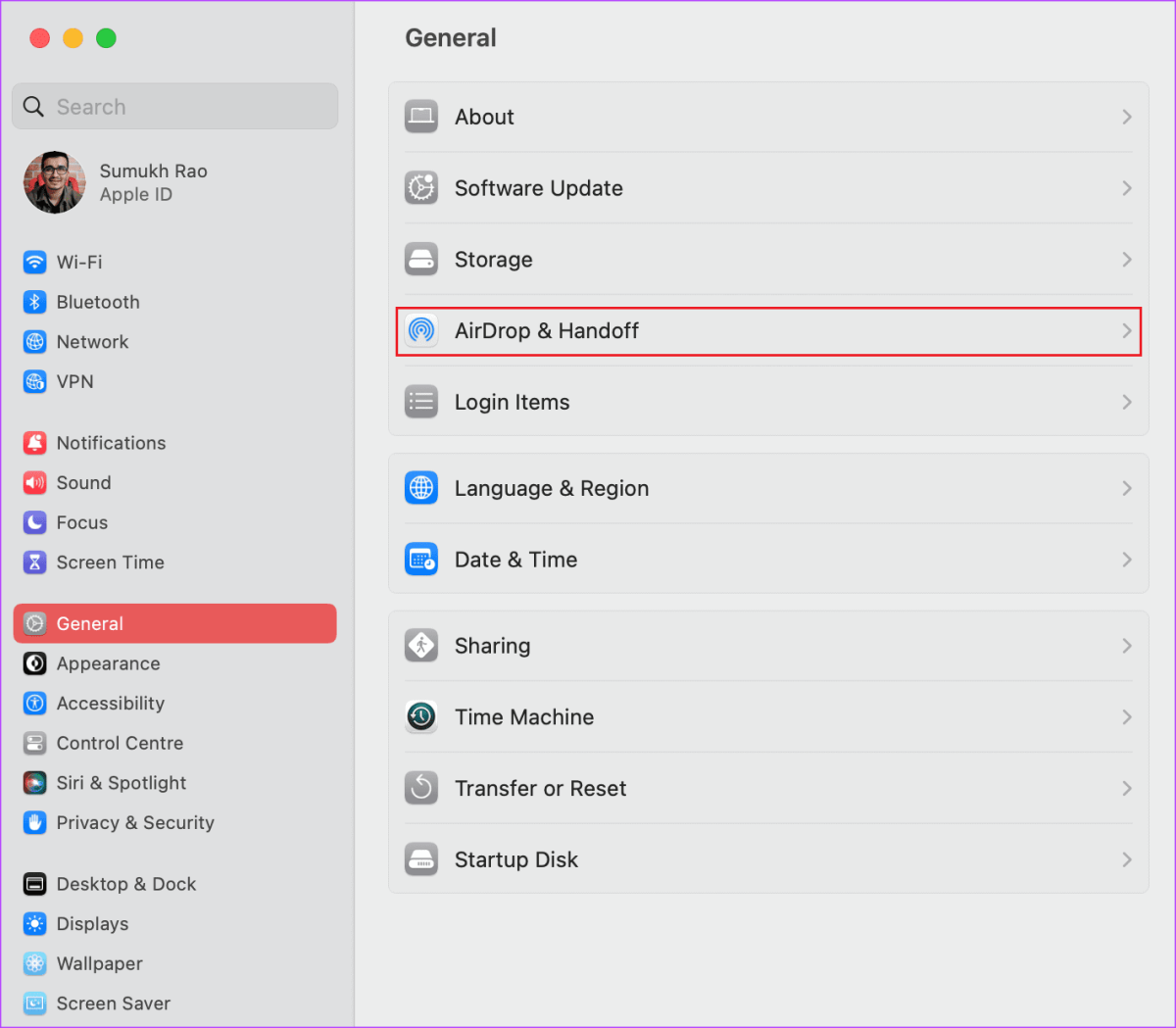Click chevron on Sharing row
Image resolution: width=1176 pixels, height=1028 pixels.
(1127, 646)
